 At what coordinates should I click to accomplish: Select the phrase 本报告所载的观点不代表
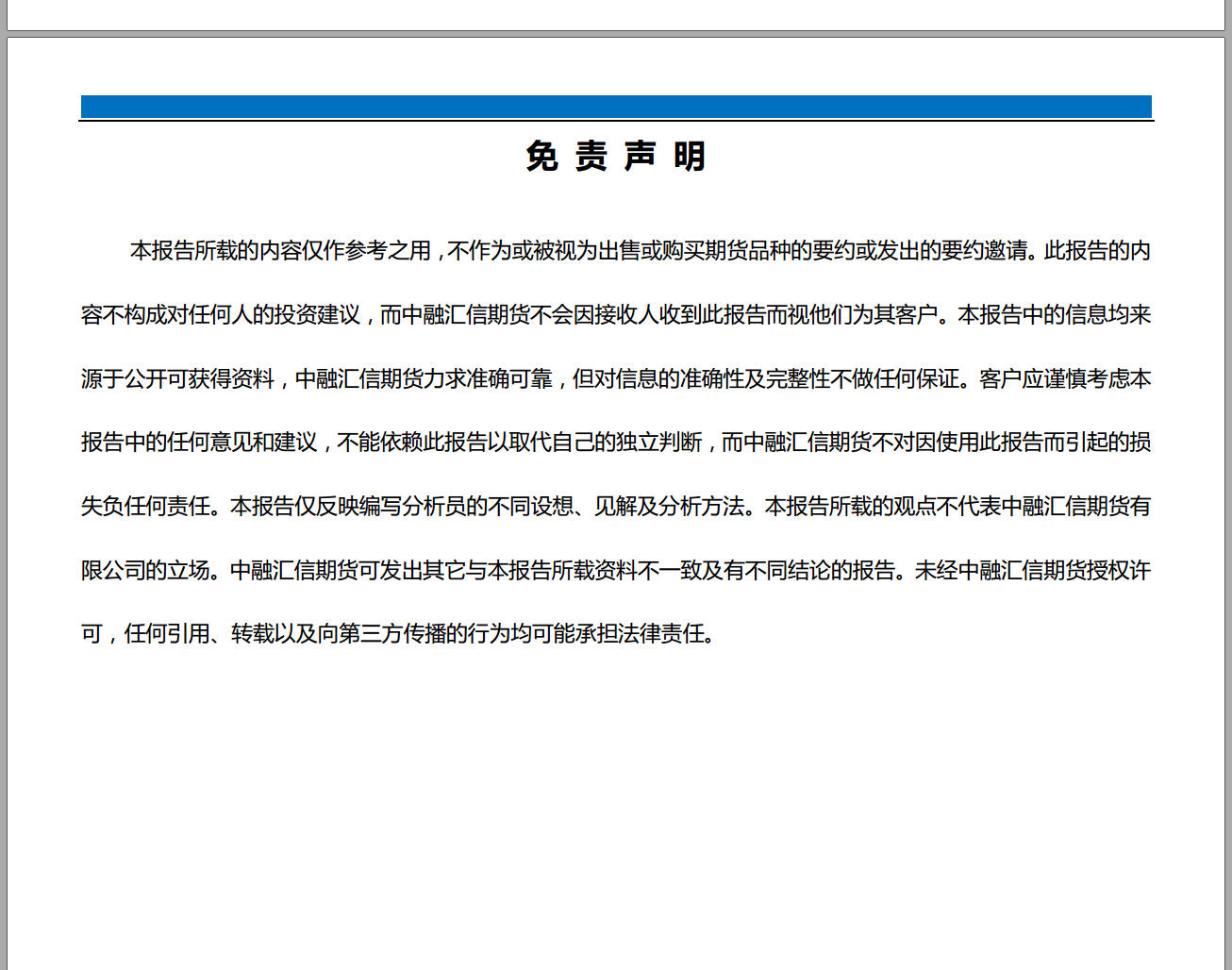click(x=883, y=507)
